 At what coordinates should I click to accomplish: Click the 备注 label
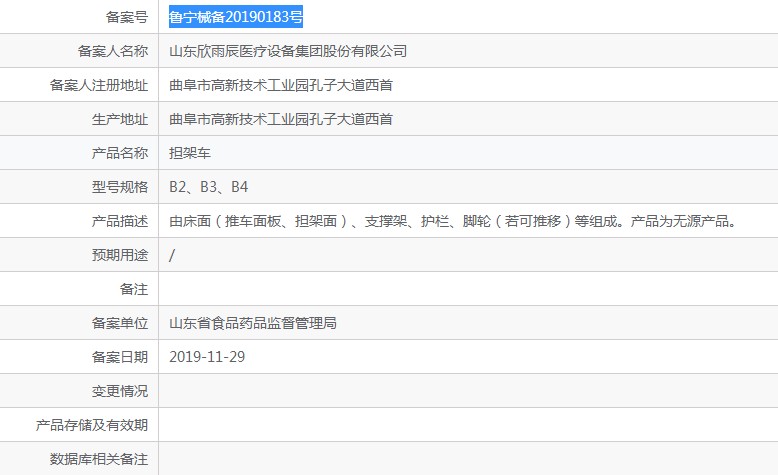(133, 289)
